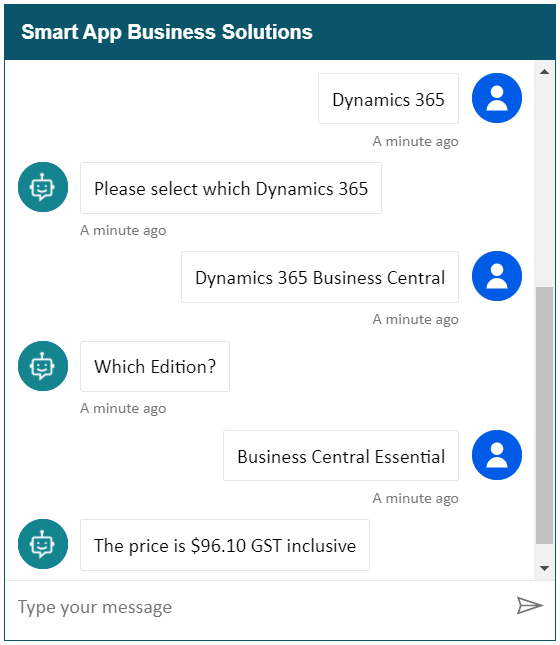
Task: Click the empty scrollbar track above thumb
Action: point(544,183)
